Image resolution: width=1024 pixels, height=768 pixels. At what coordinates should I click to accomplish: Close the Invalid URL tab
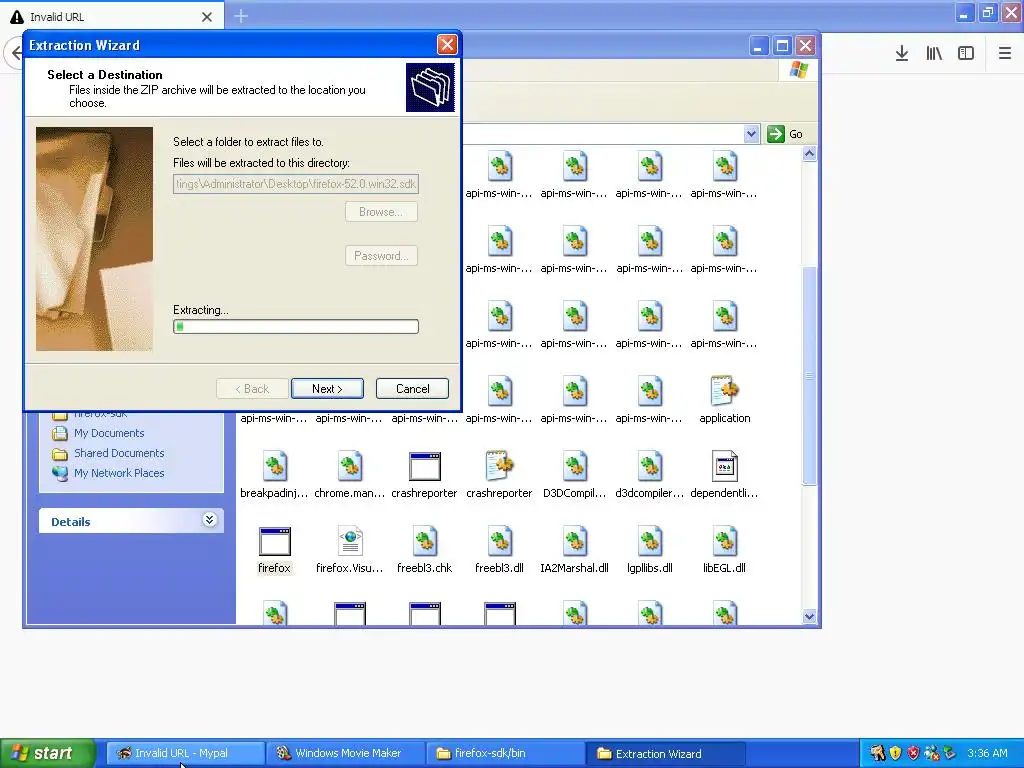point(207,17)
